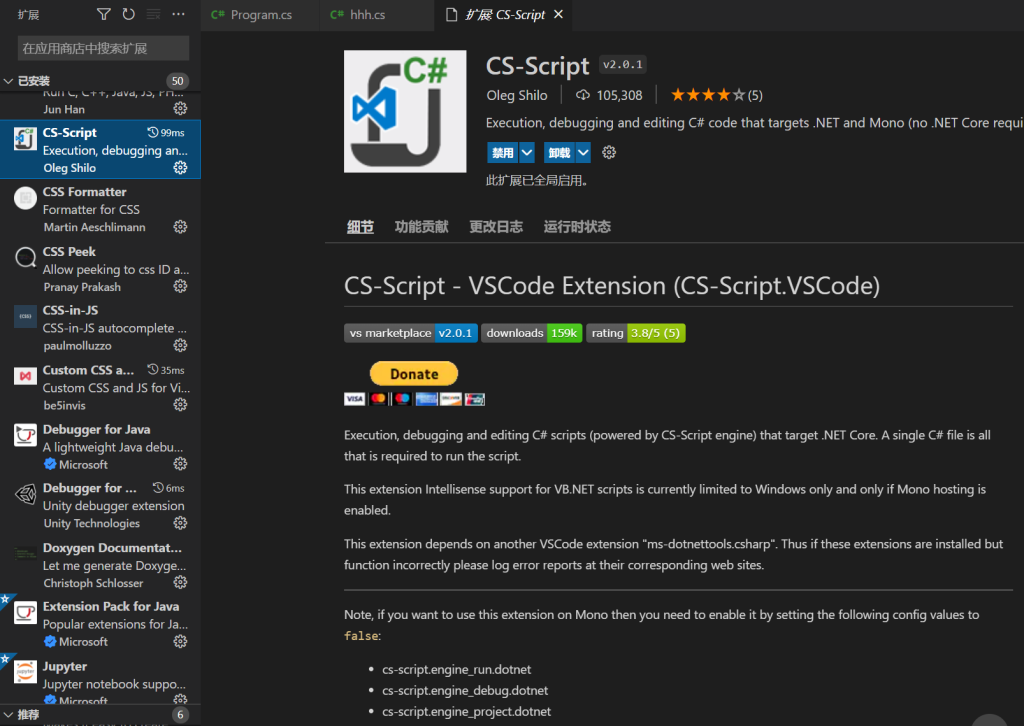
Task: Click the cs-script.engine_debug.dotnet list item
Action: 465,690
